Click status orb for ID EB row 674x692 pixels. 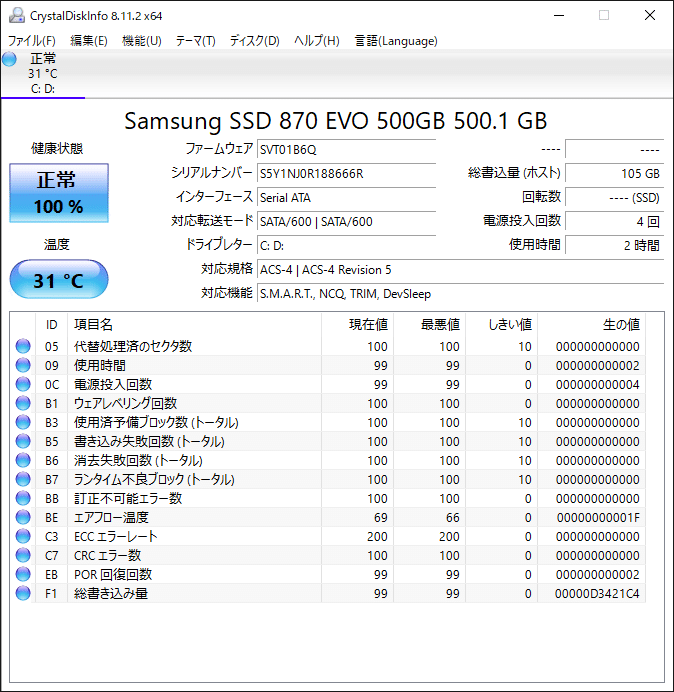(x=23, y=574)
